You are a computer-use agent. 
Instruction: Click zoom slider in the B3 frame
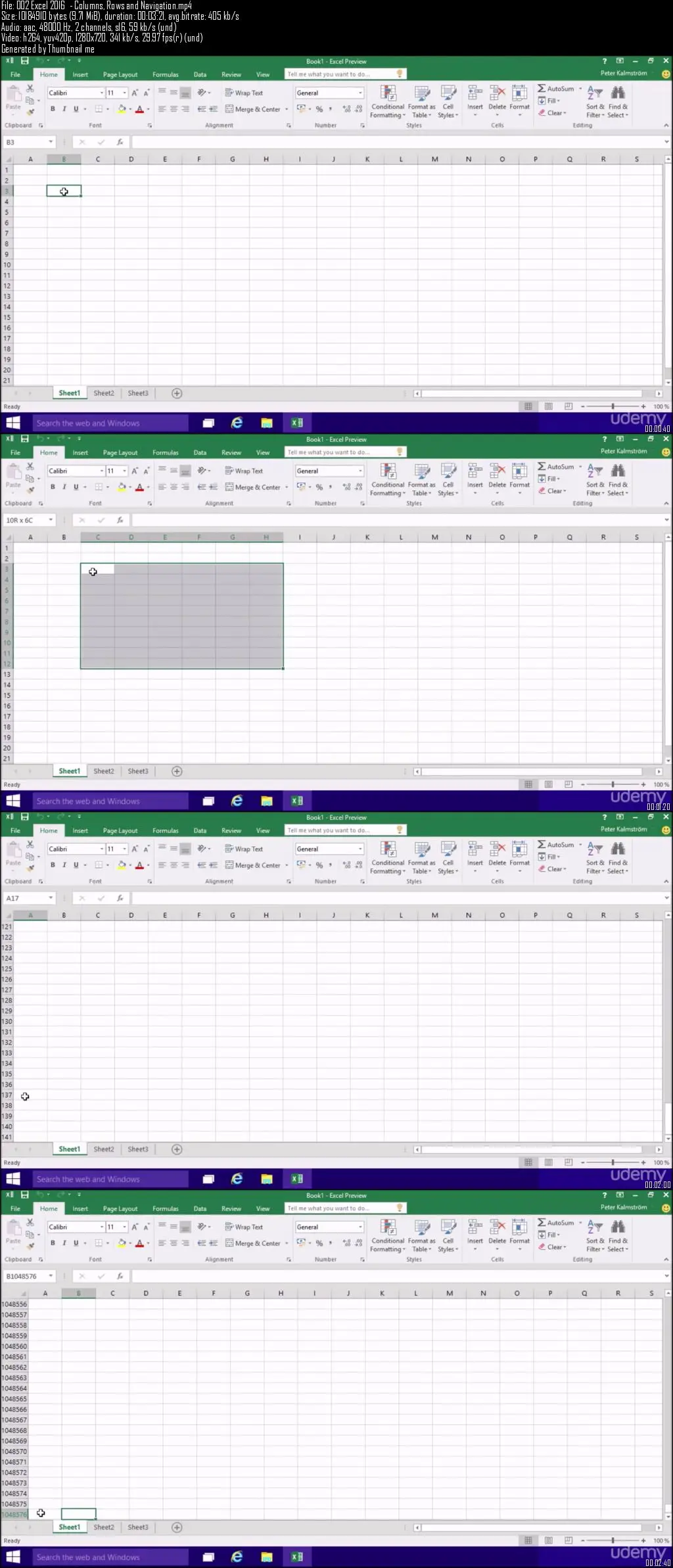pos(613,406)
